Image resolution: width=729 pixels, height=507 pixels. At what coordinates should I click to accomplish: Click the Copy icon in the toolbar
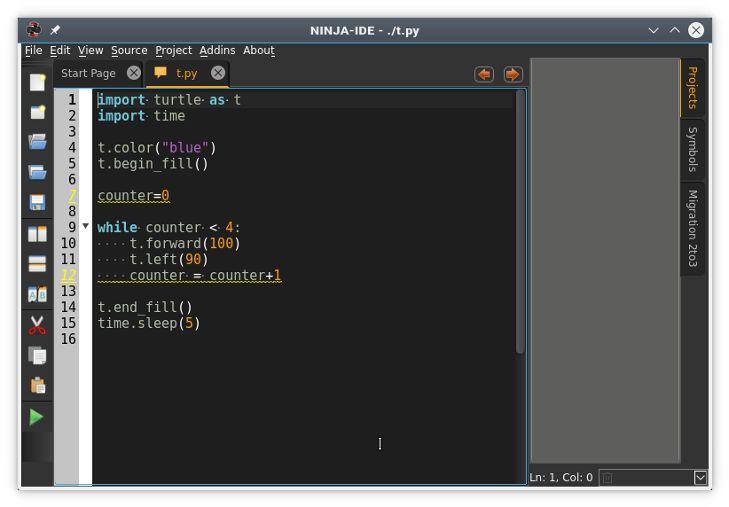(37, 355)
